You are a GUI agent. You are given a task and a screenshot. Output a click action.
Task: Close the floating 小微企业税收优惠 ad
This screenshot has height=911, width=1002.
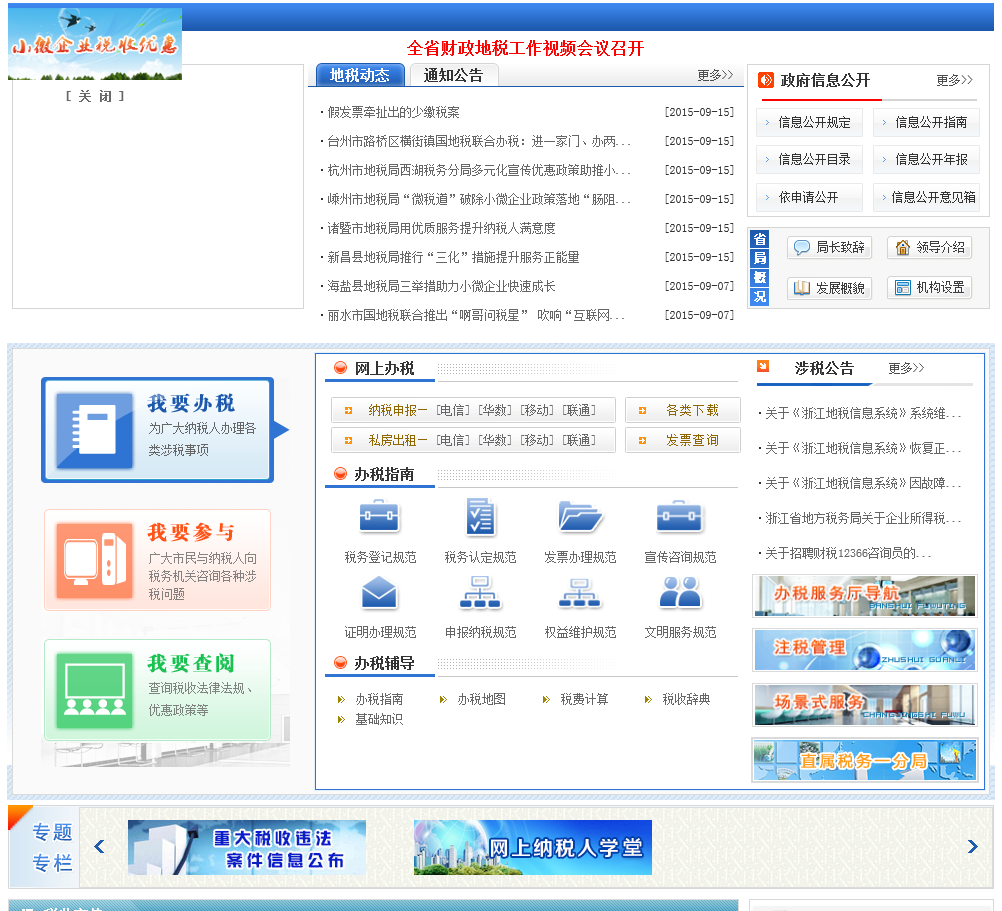[x=95, y=96]
